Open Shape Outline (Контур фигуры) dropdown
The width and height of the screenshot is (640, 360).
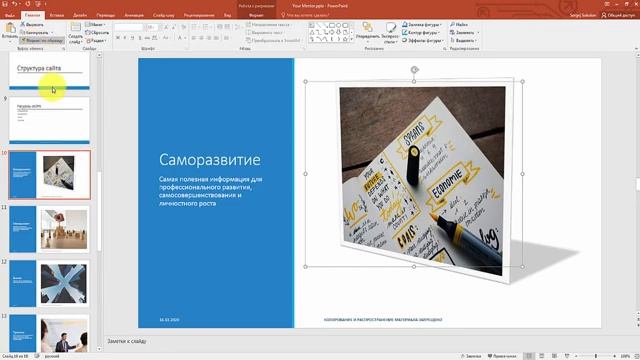(420, 32)
